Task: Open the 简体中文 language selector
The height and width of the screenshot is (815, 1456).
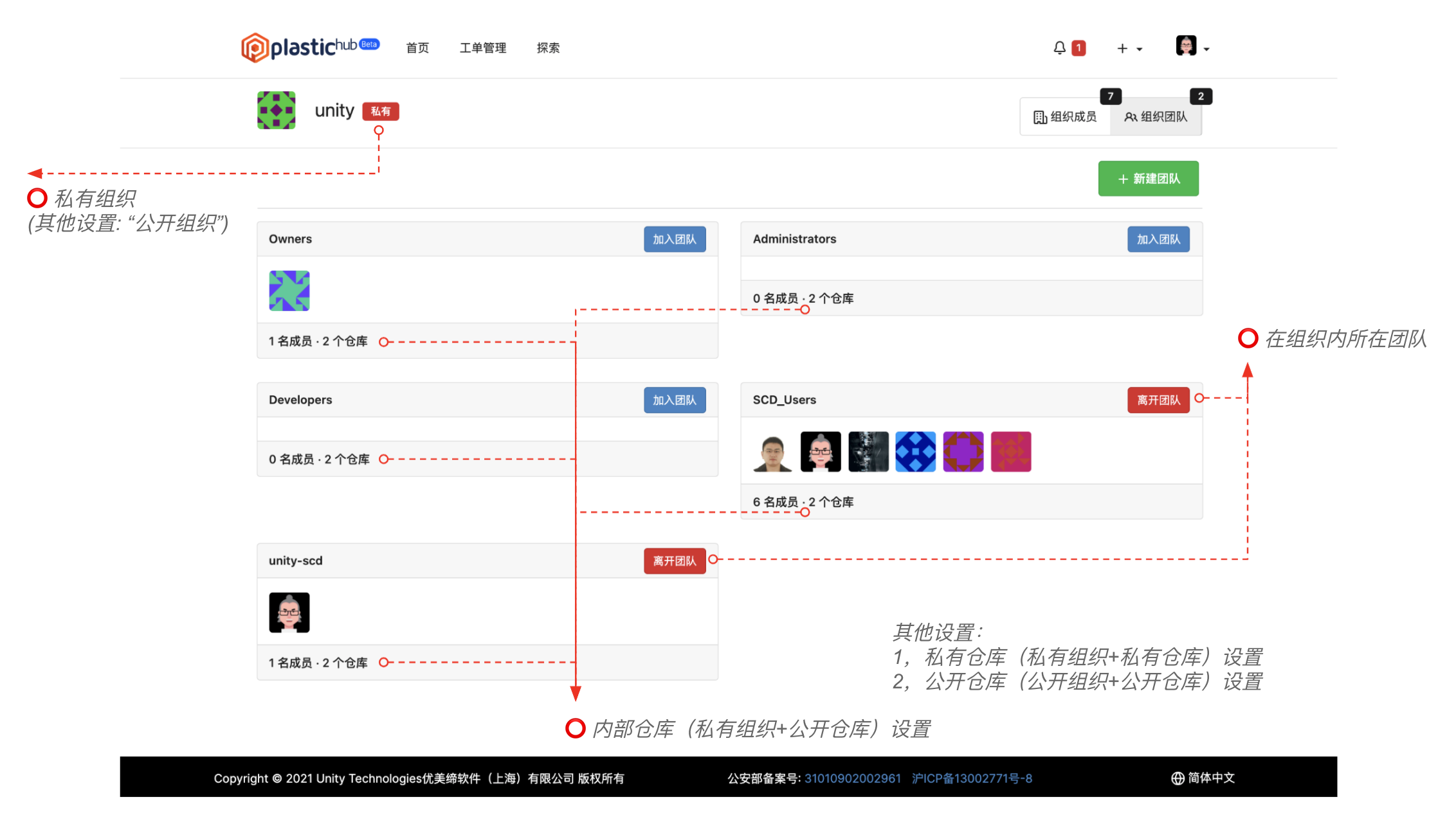Action: point(1203,778)
